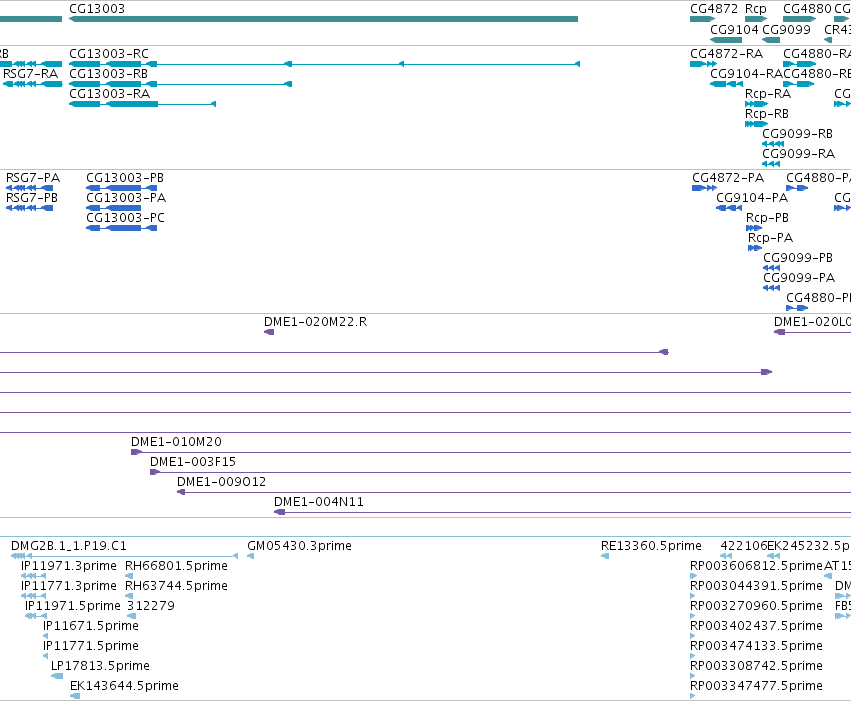Select the CG13003-PC protein label
851x701 pixels.
point(125,218)
